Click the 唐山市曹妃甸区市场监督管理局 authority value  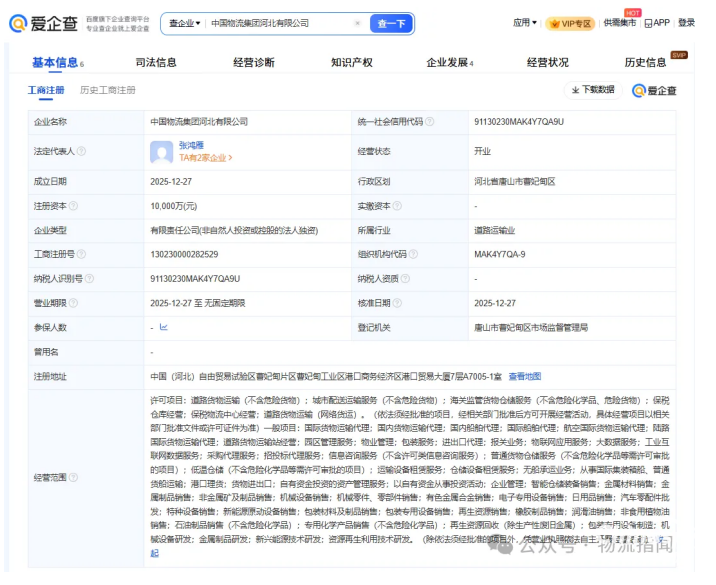click(x=531, y=327)
